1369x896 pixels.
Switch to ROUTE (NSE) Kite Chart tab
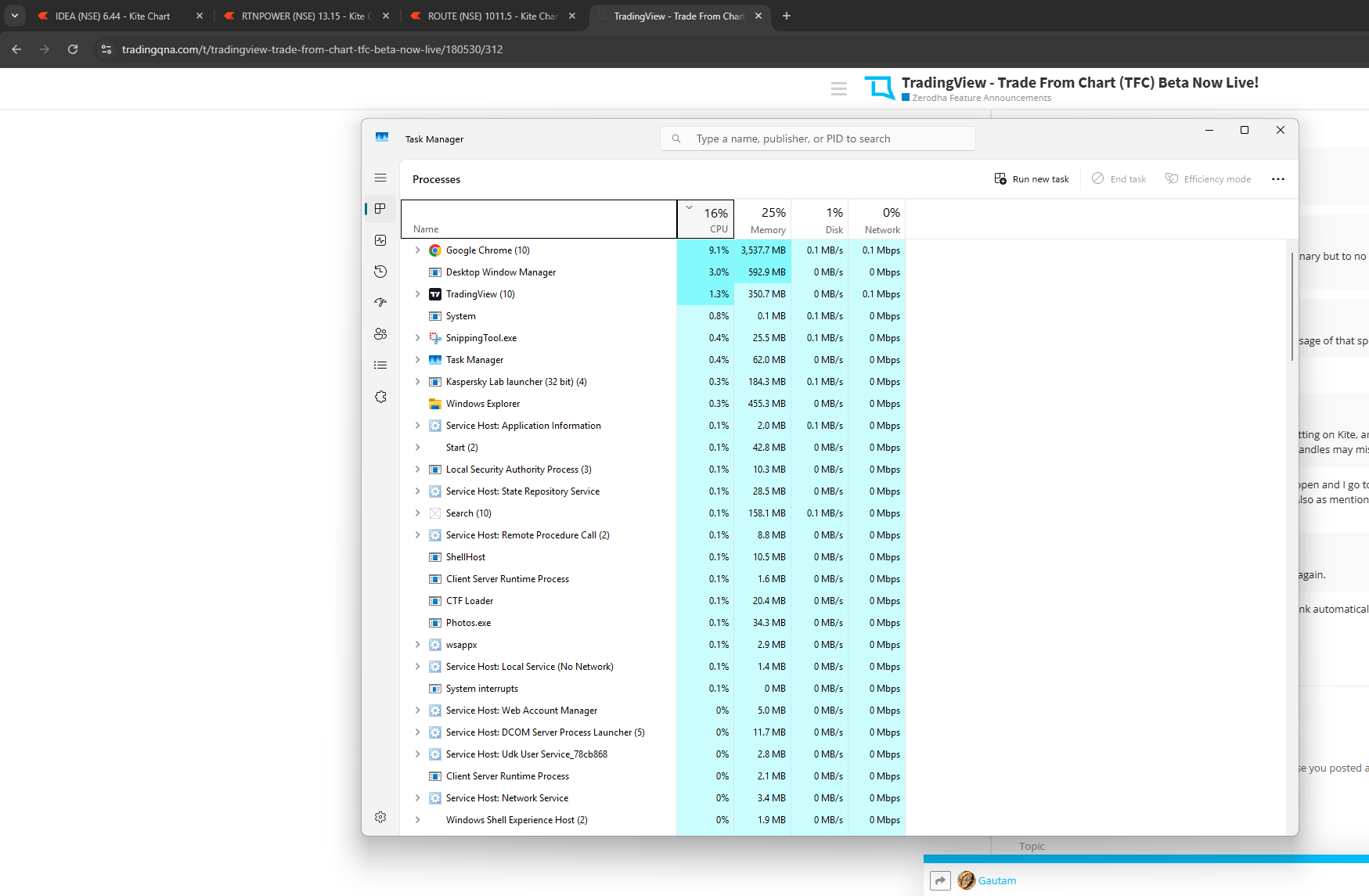[x=492, y=16]
